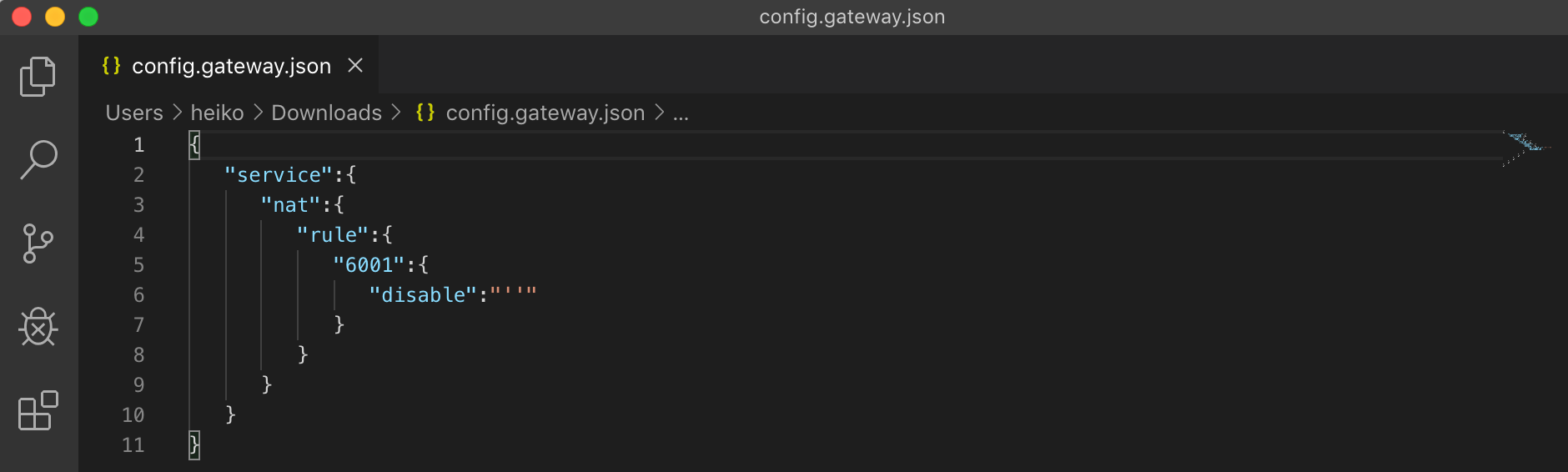Click the "6001" rule key
Image resolution: width=1568 pixels, height=472 pixels.
[369, 265]
